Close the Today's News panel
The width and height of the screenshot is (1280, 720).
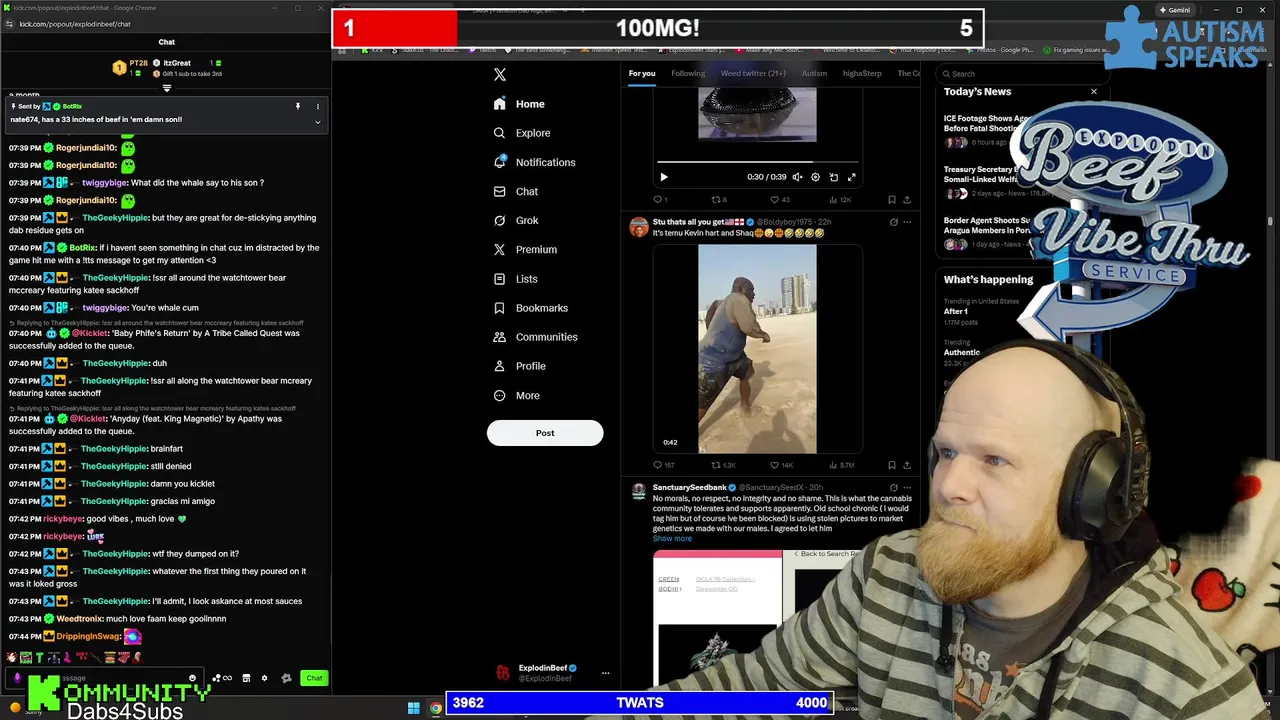[x=1093, y=92]
